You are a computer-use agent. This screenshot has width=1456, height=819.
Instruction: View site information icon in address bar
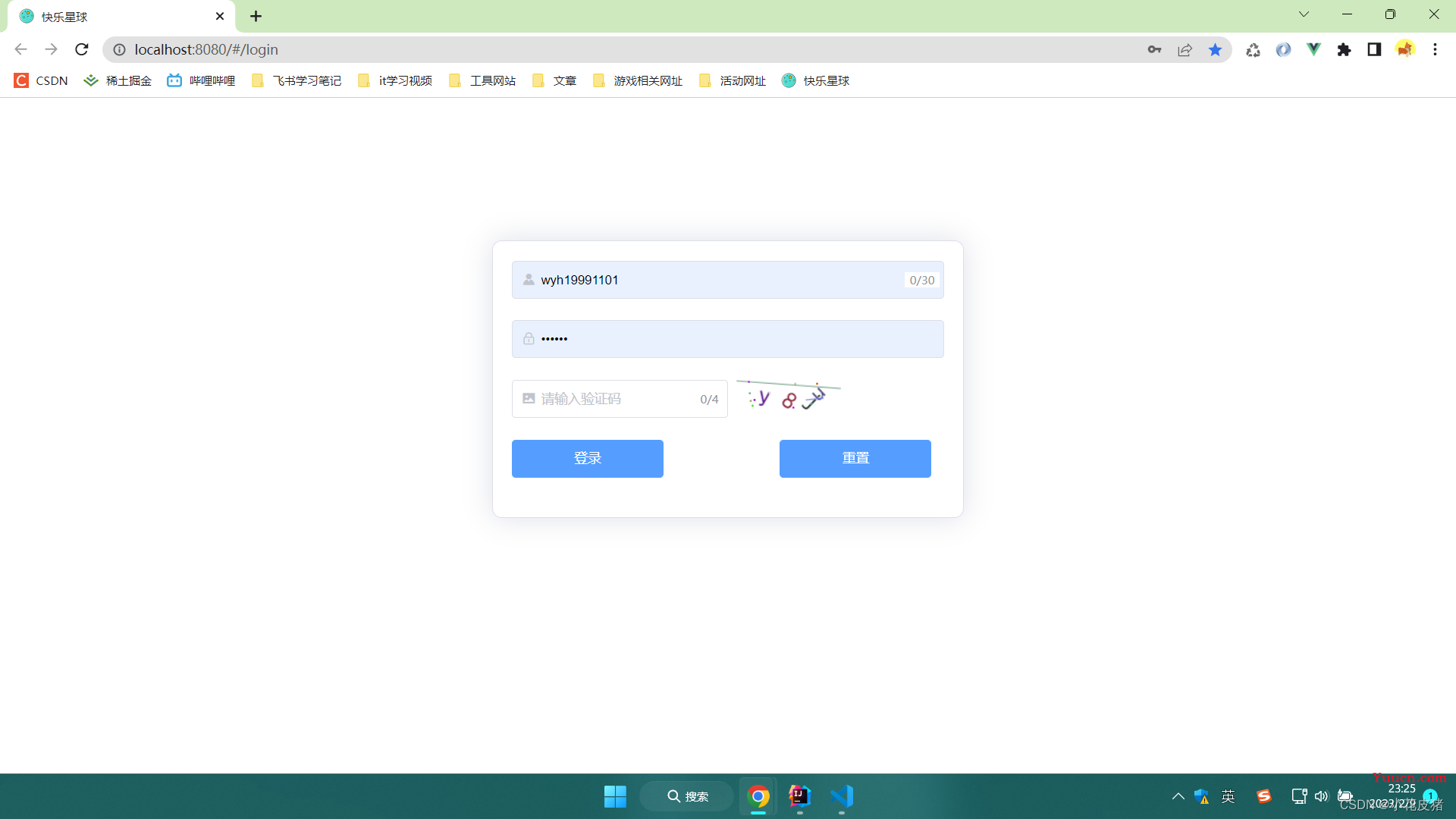click(x=119, y=49)
